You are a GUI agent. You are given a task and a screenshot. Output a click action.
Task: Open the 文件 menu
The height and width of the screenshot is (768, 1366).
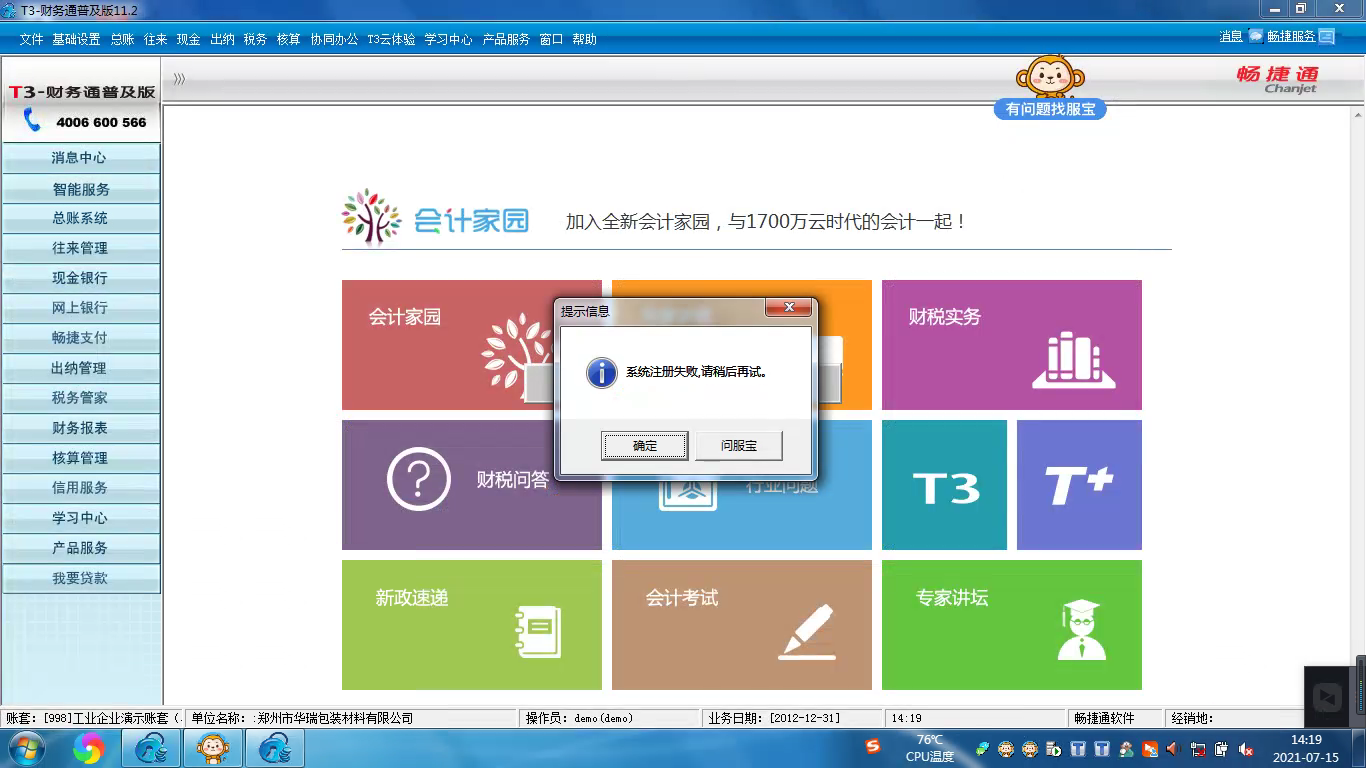coord(31,39)
